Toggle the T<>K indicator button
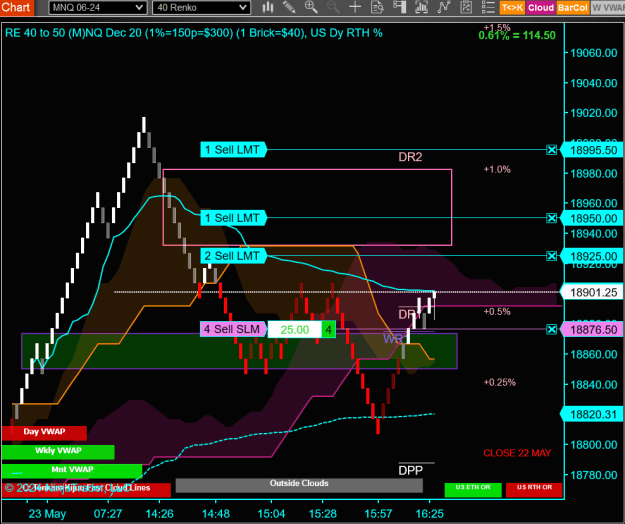This screenshot has width=625, height=524. coord(512,8)
